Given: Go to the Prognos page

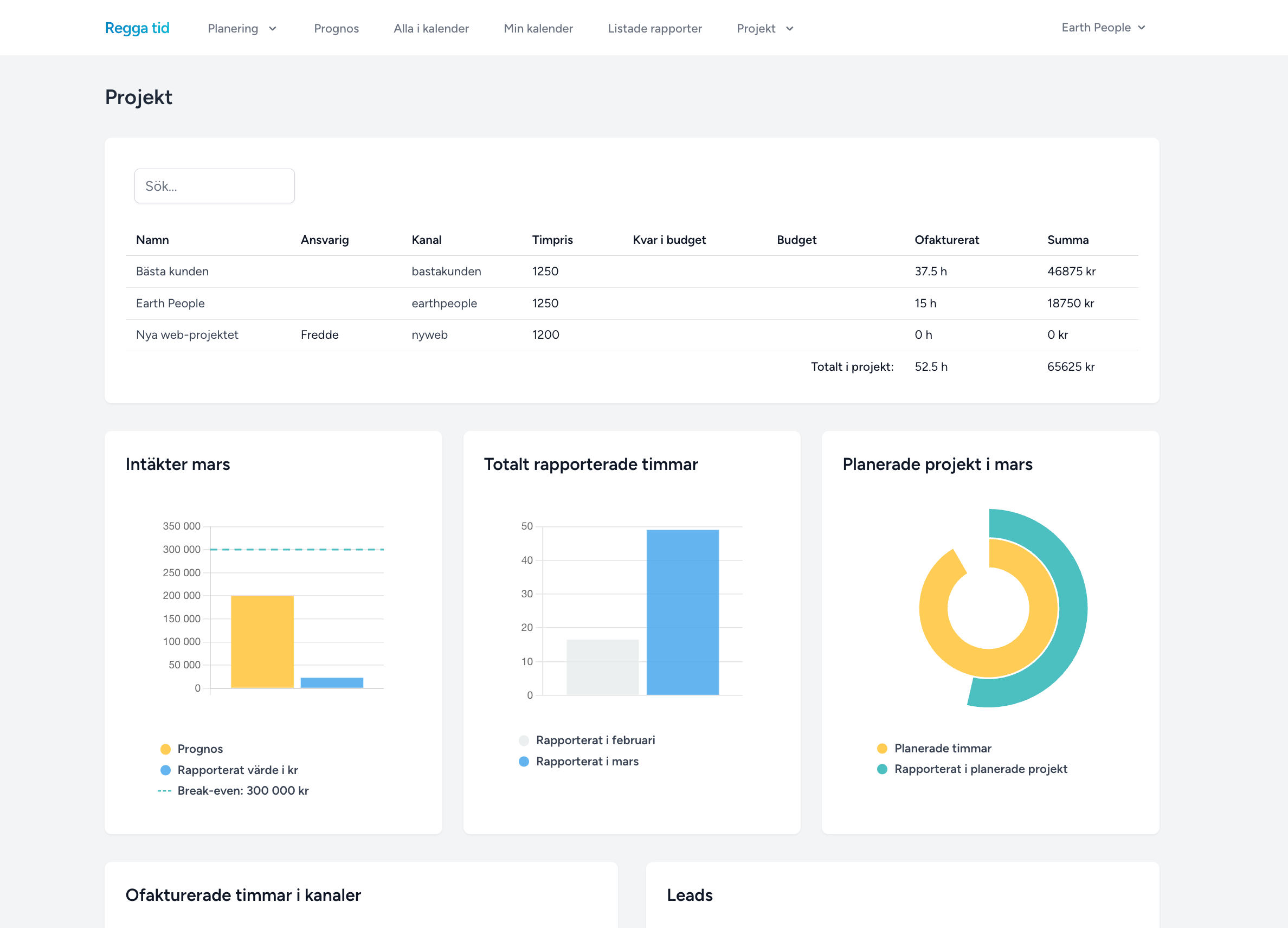Looking at the screenshot, I should coord(336,28).
